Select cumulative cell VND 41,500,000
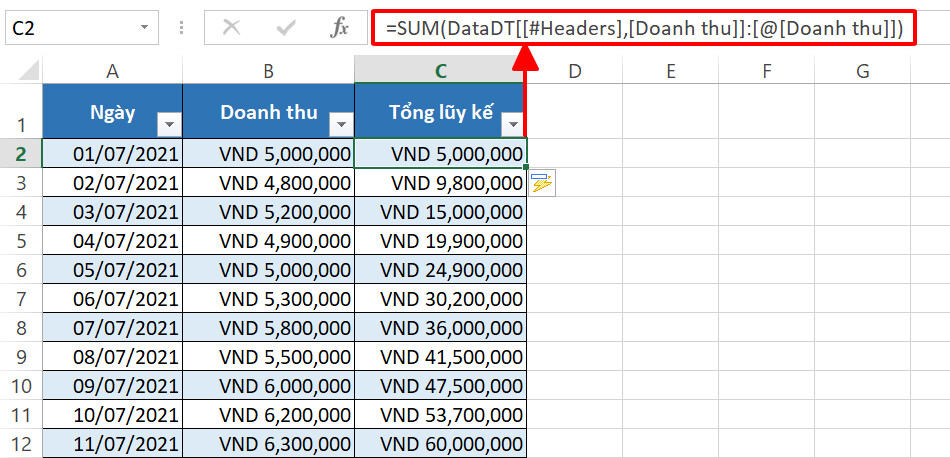Viewport: 950px width, 458px height. click(440, 357)
